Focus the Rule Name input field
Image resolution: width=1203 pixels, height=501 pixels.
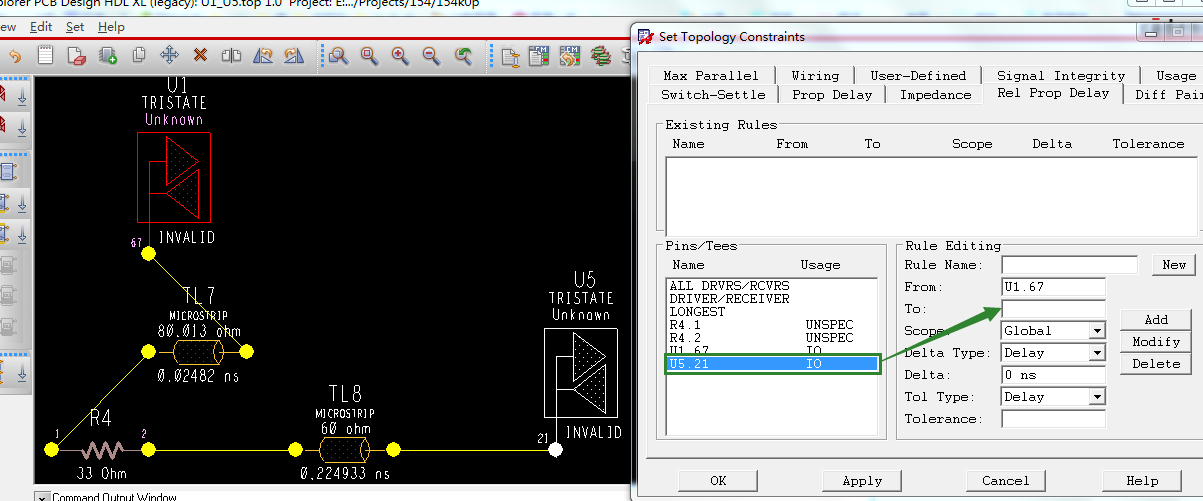(x=1069, y=265)
